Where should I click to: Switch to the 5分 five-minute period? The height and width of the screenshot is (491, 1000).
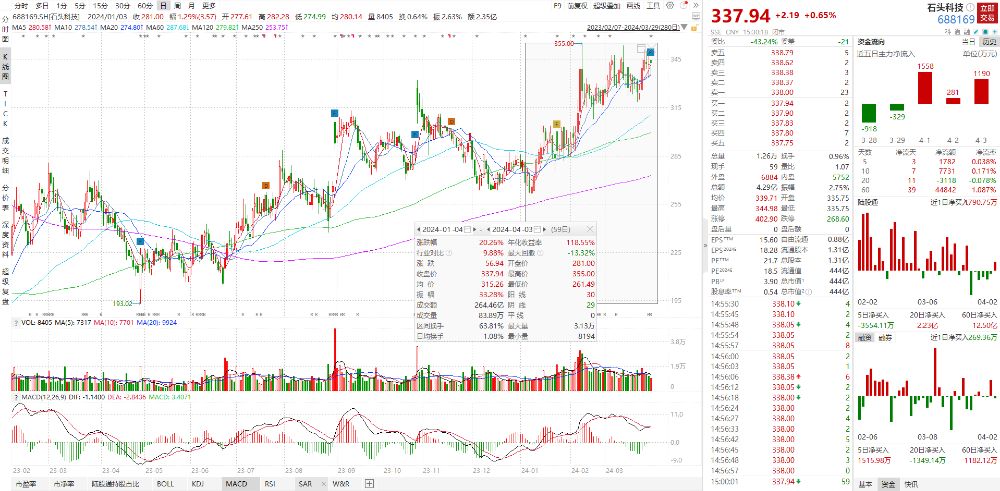pos(80,5)
